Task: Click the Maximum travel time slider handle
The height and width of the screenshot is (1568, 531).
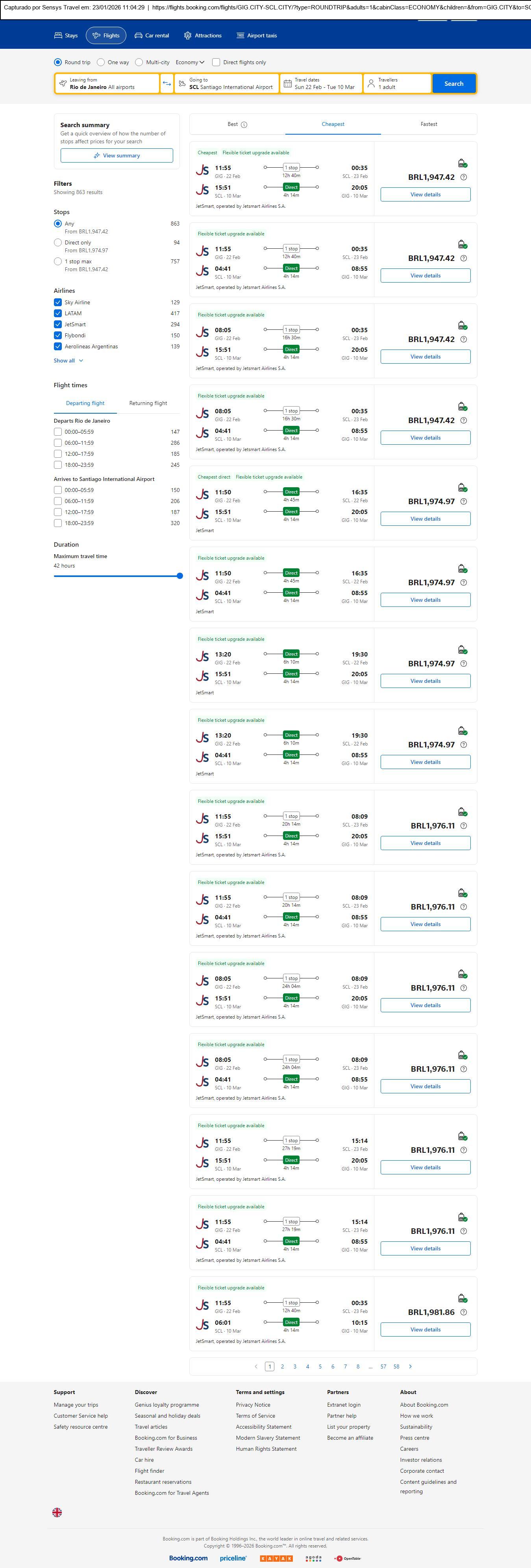Action: (x=179, y=576)
